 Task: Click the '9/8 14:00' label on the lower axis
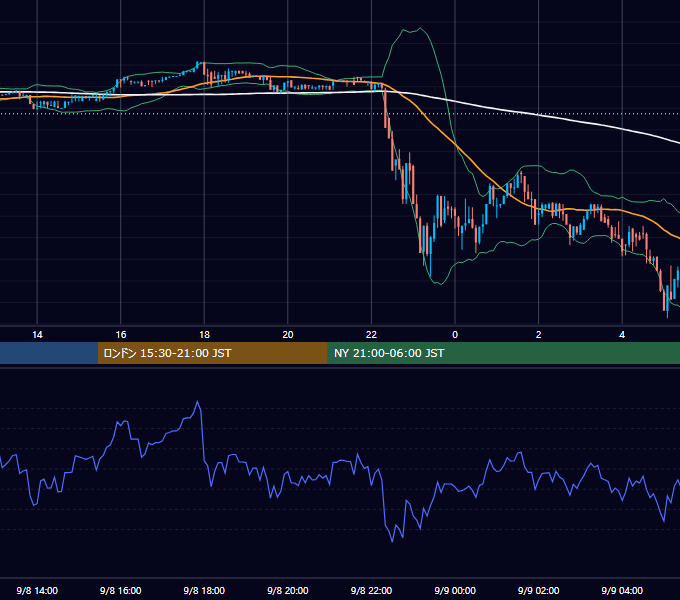[37, 590]
